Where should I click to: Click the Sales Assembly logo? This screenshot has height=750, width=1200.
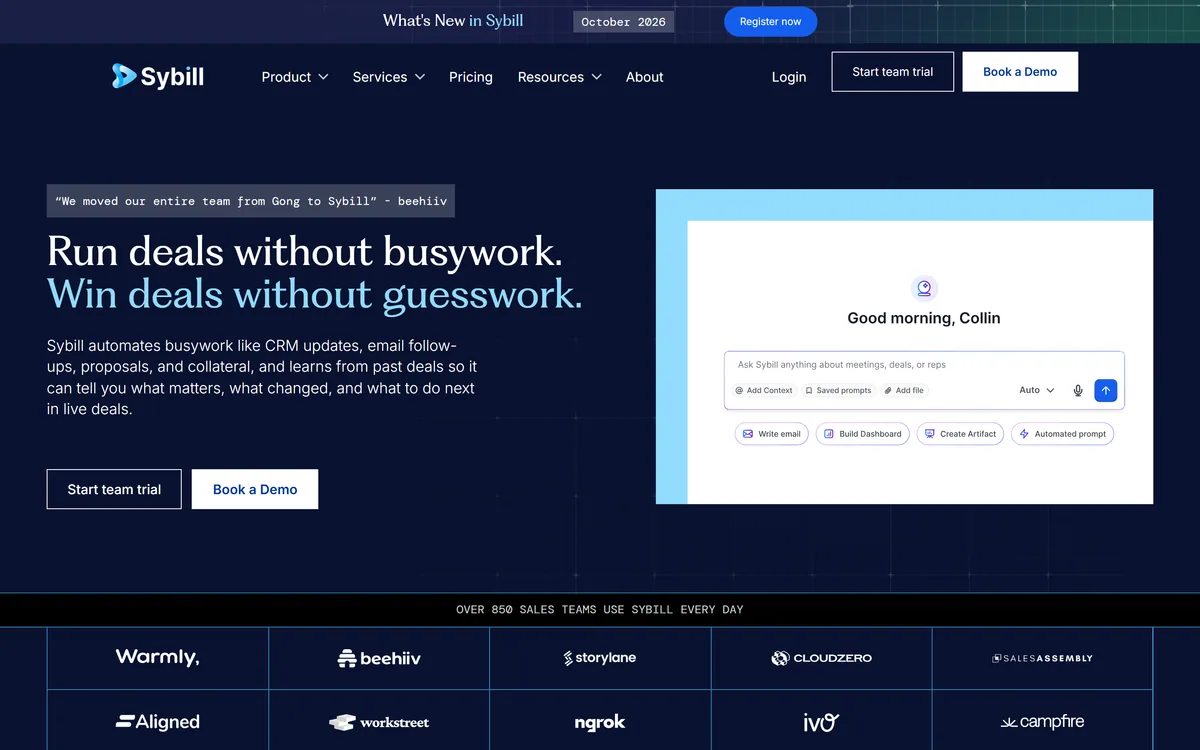(1042, 658)
